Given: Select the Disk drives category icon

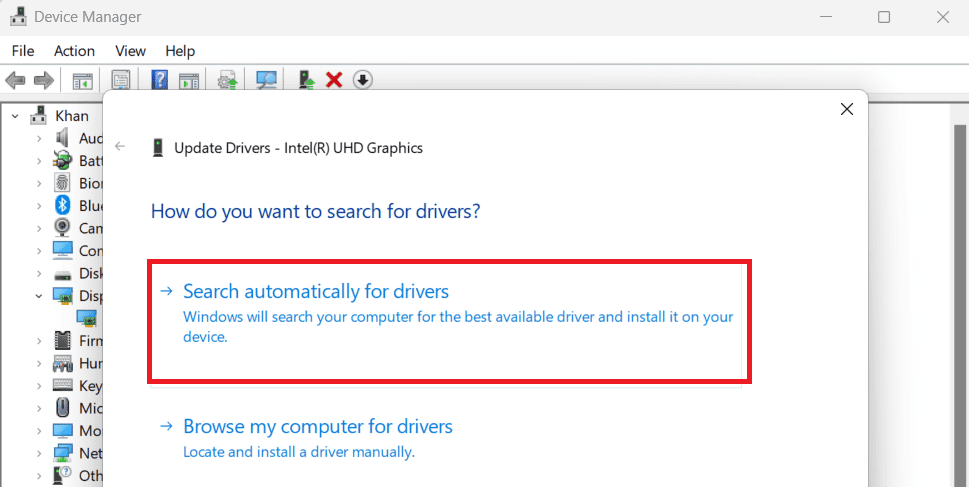Looking at the screenshot, I should point(62,273).
